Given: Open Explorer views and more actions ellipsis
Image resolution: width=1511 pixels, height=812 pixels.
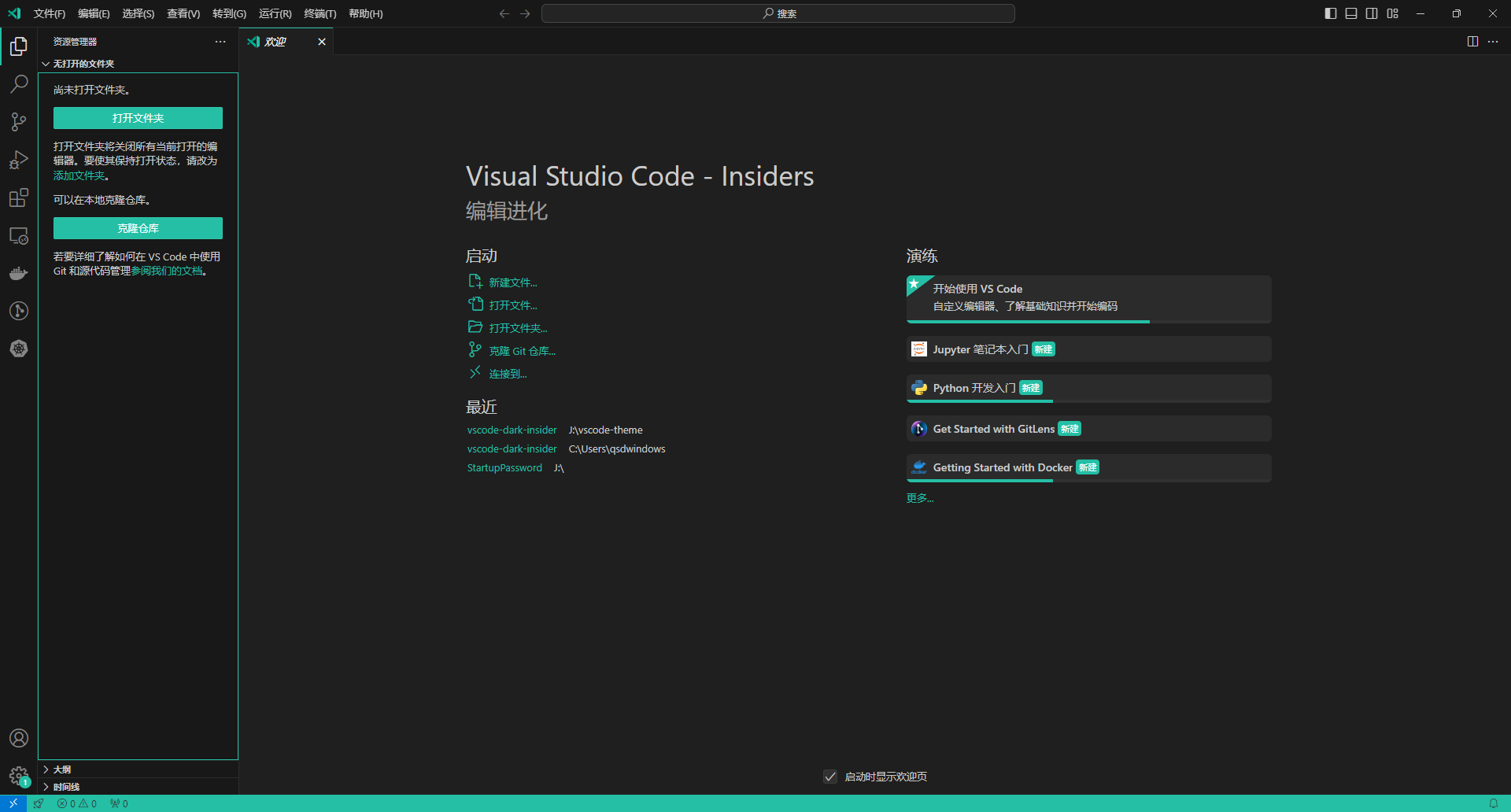Looking at the screenshot, I should 220,42.
